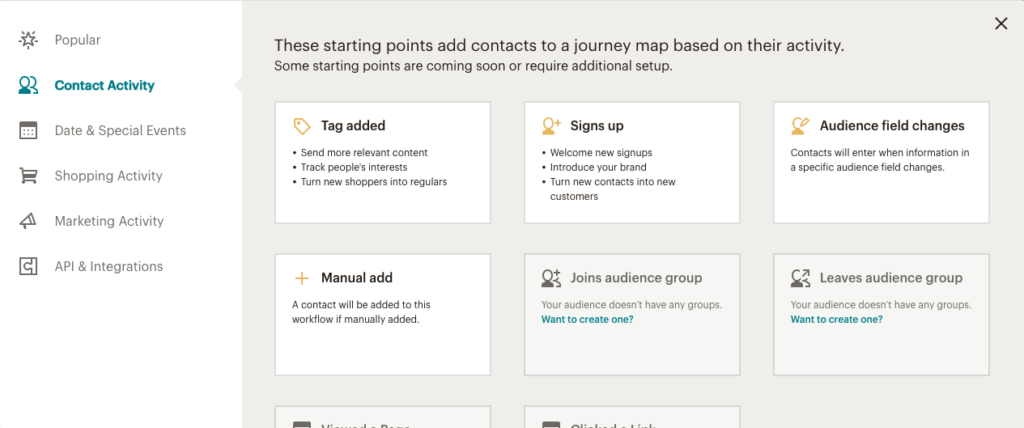Click the Signs up person-plus icon

pyautogui.click(x=551, y=126)
